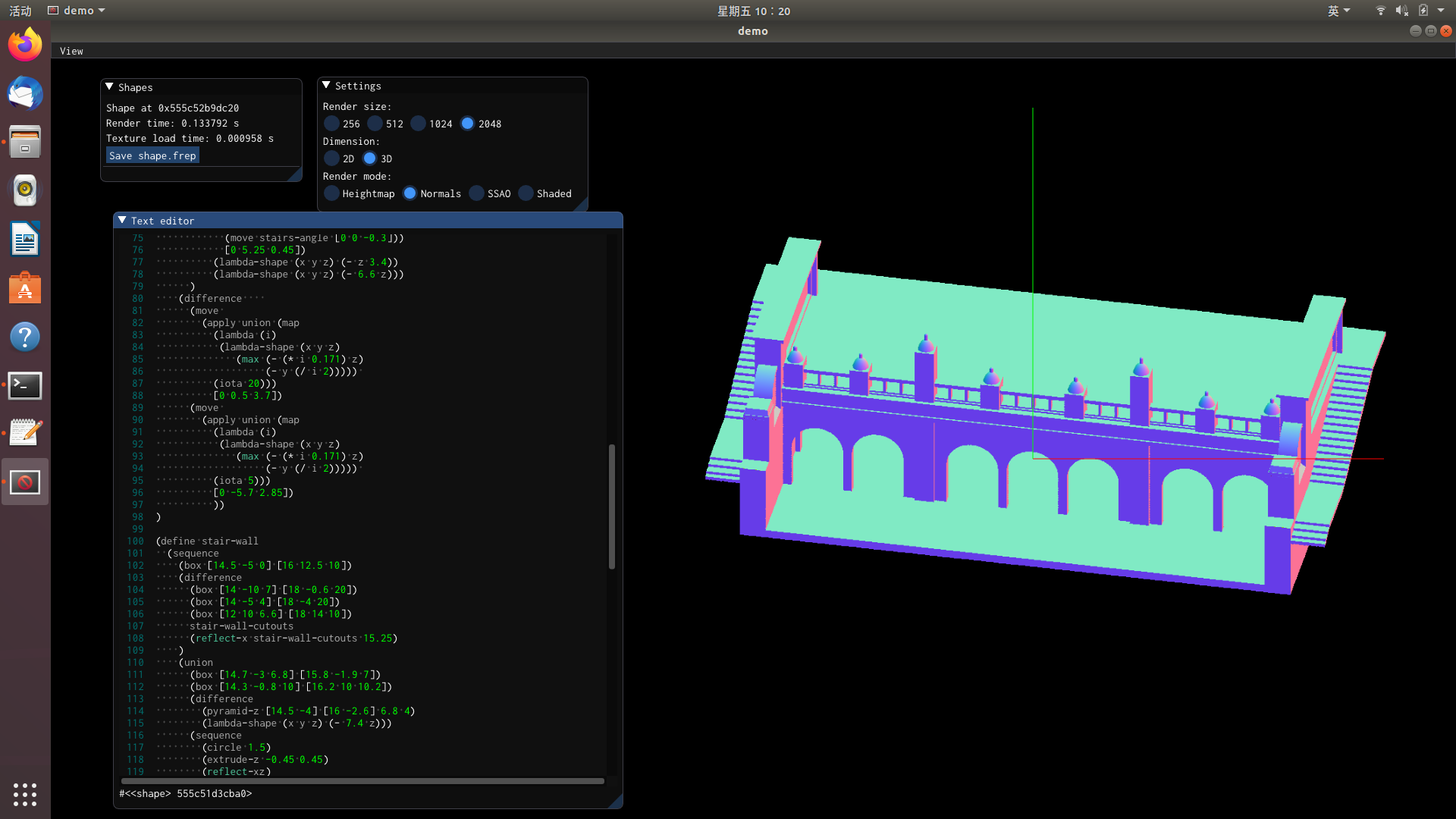The width and height of the screenshot is (1456, 819).
Task: Click the text editor vertical scrollbar
Action: pyautogui.click(x=612, y=506)
